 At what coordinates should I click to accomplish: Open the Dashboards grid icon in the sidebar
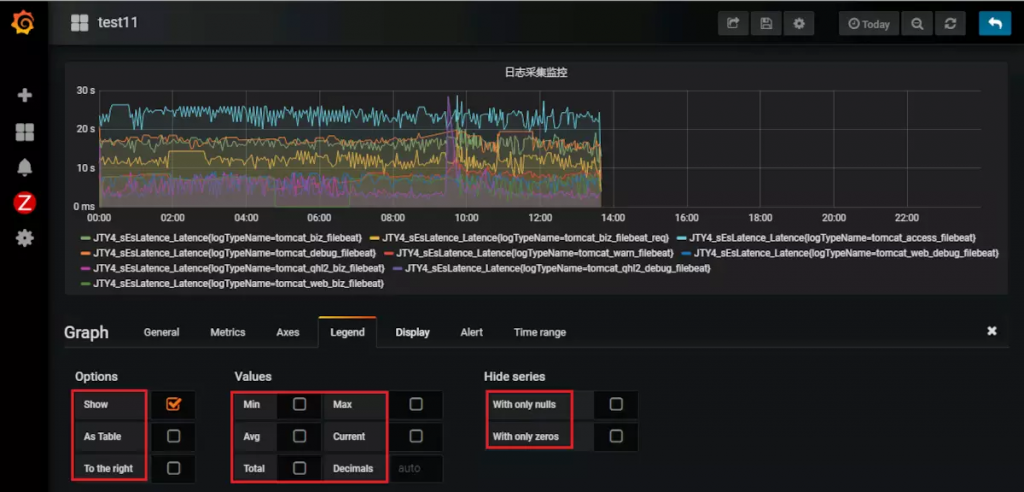pos(24,133)
